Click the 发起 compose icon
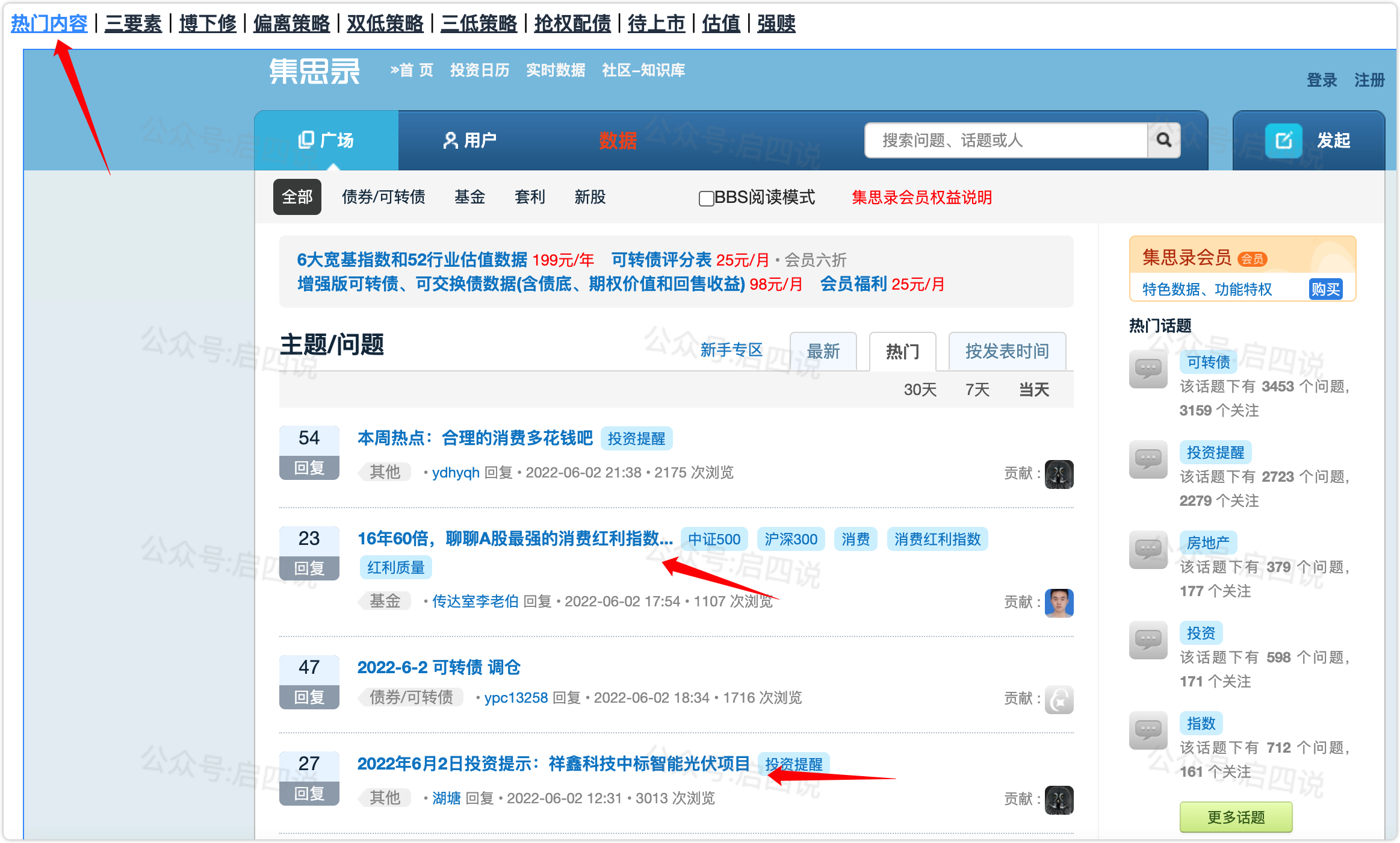This screenshot has width=1400, height=843. point(1283,140)
